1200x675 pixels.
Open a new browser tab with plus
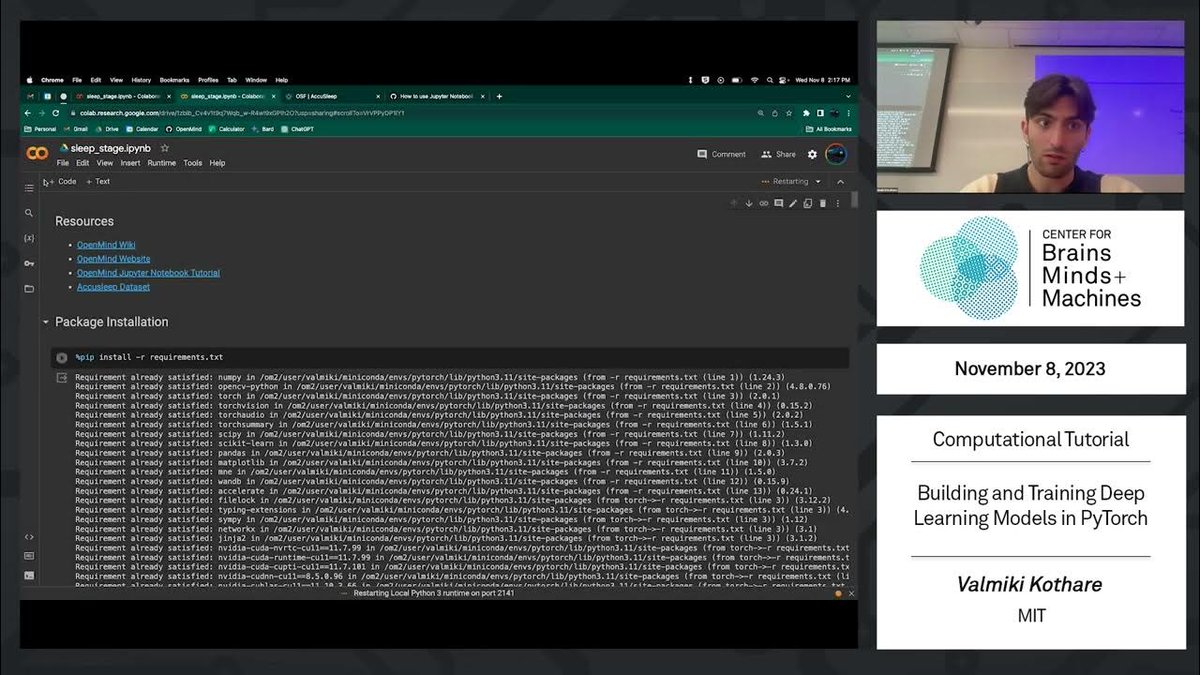pos(500,96)
